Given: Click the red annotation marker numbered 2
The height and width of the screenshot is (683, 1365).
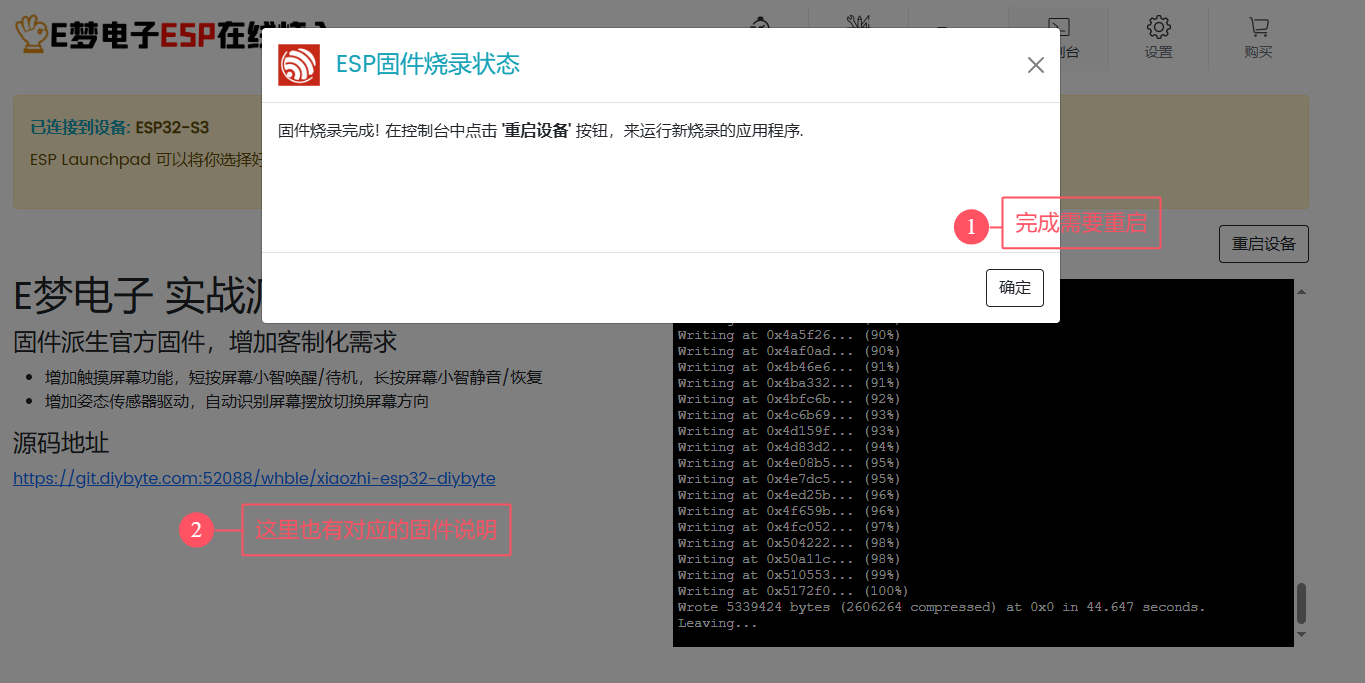Looking at the screenshot, I should tap(196, 531).
